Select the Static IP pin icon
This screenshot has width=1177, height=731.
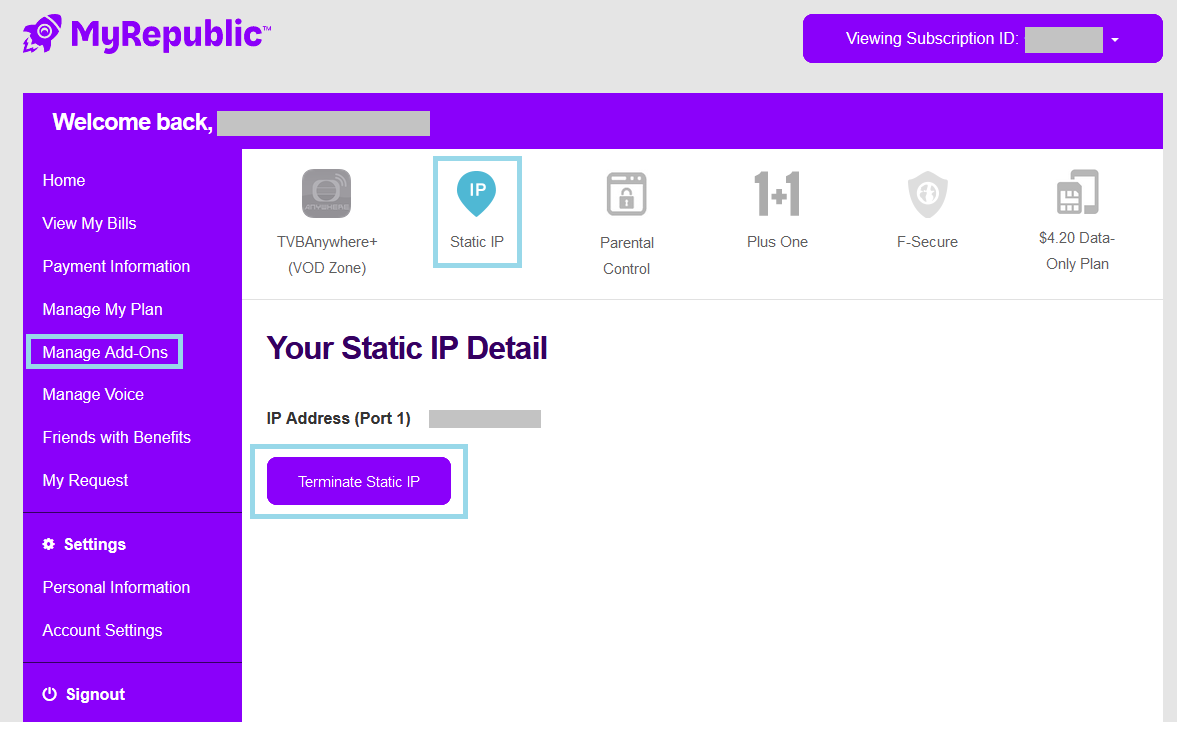point(477,193)
